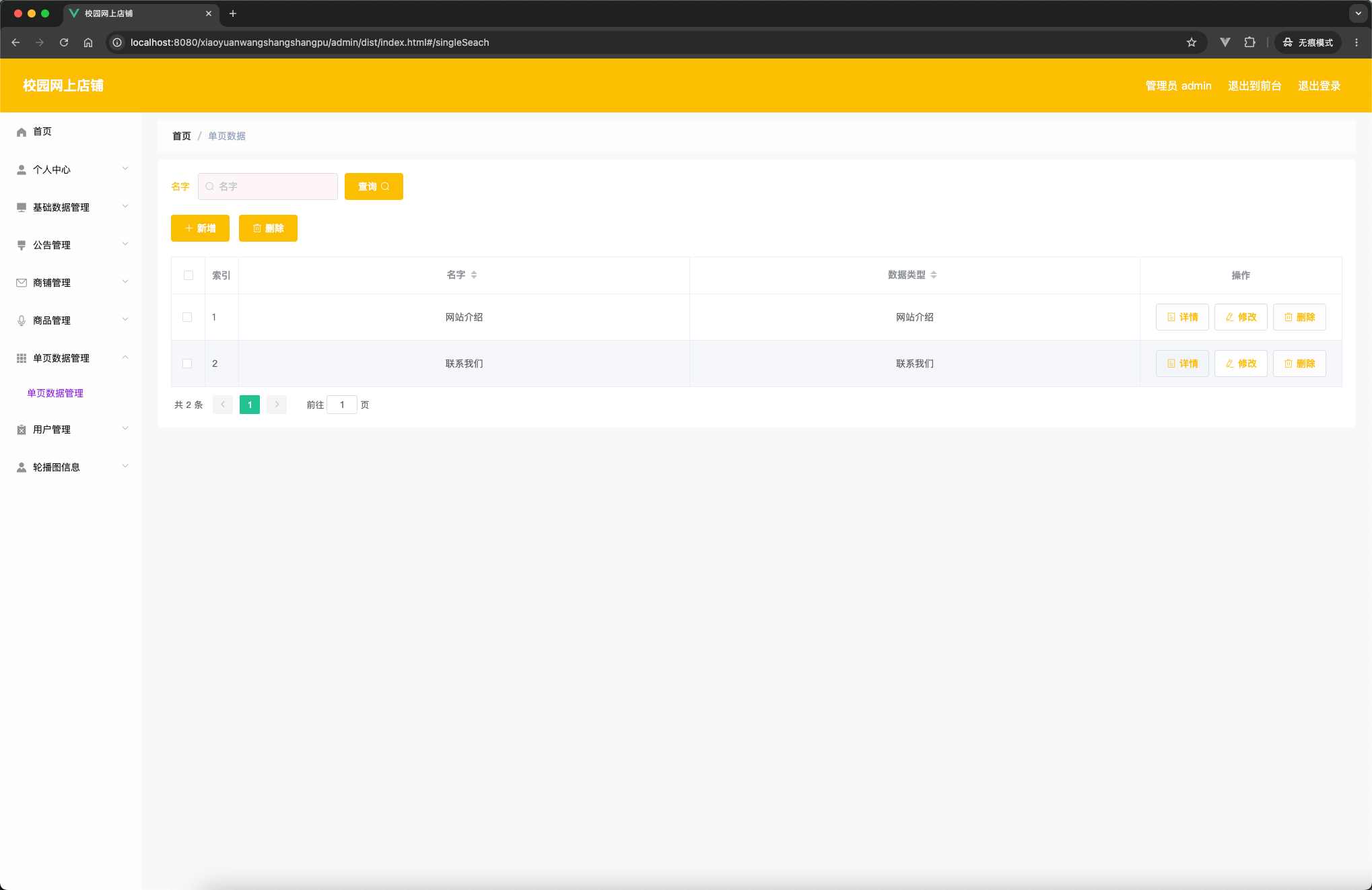Go to the next page arrow in pagination
The height and width of the screenshot is (890, 1372).
tap(277, 405)
